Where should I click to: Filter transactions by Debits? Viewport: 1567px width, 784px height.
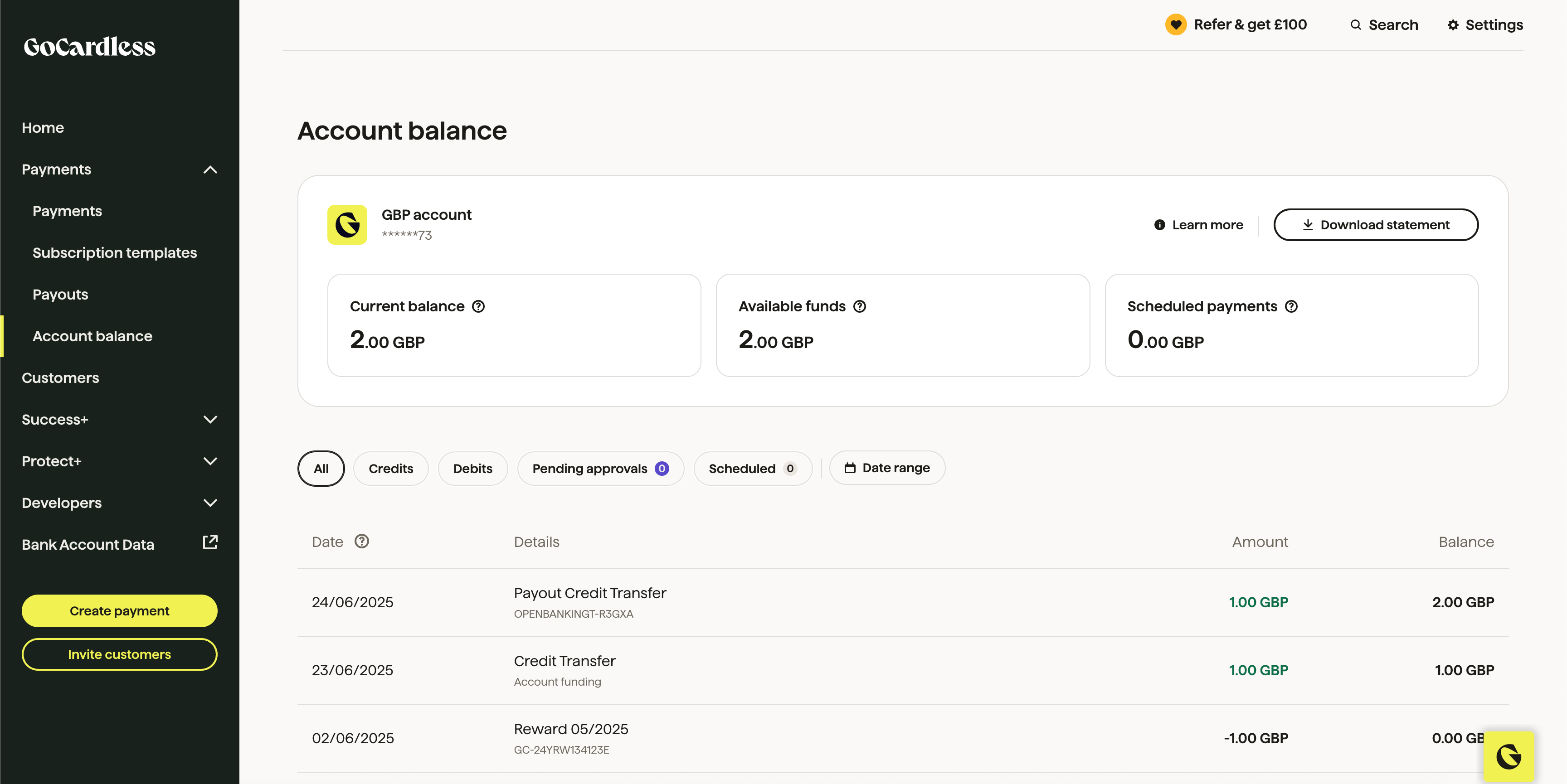pyautogui.click(x=472, y=468)
